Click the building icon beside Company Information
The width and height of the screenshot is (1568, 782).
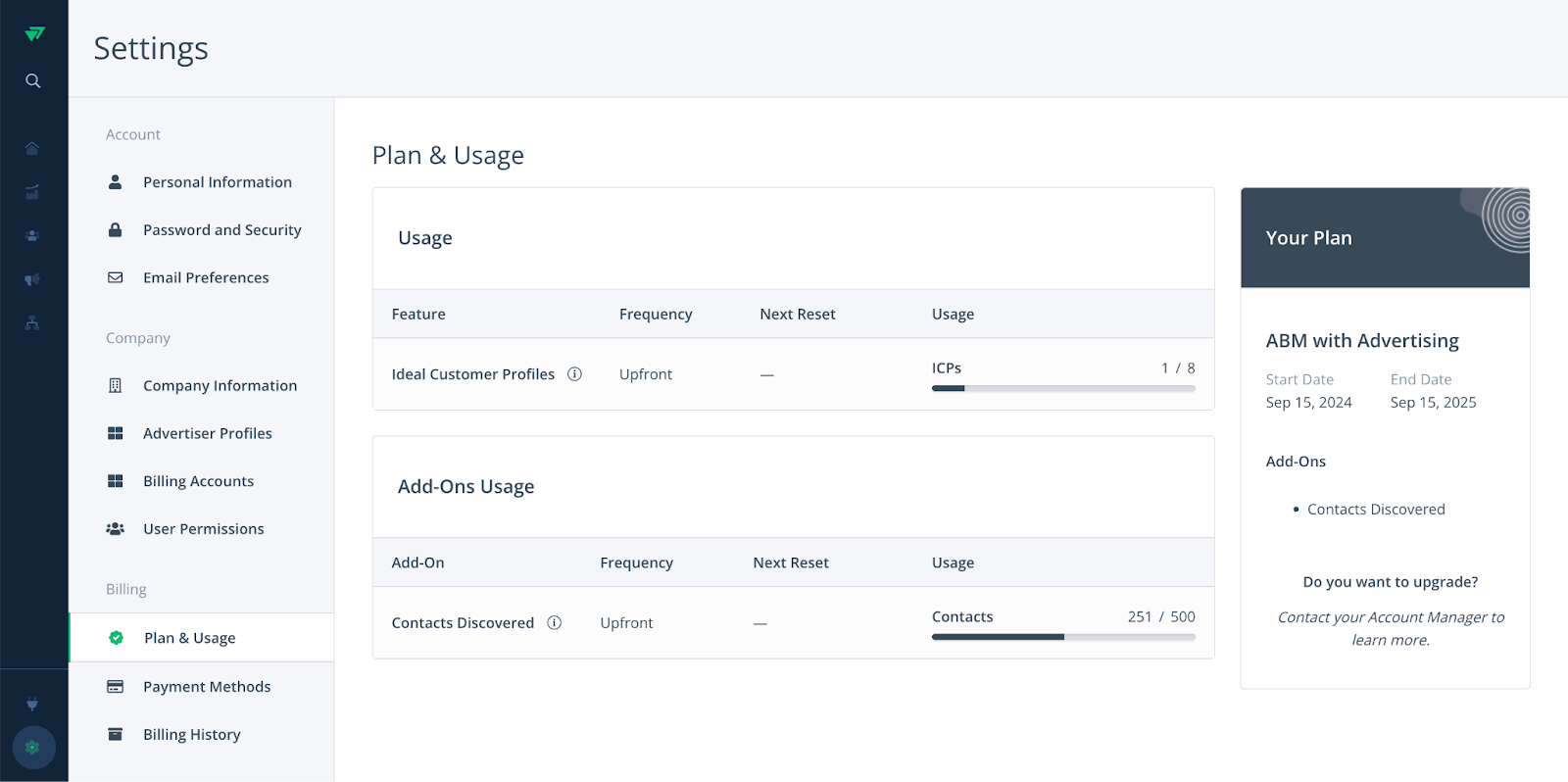[115, 385]
